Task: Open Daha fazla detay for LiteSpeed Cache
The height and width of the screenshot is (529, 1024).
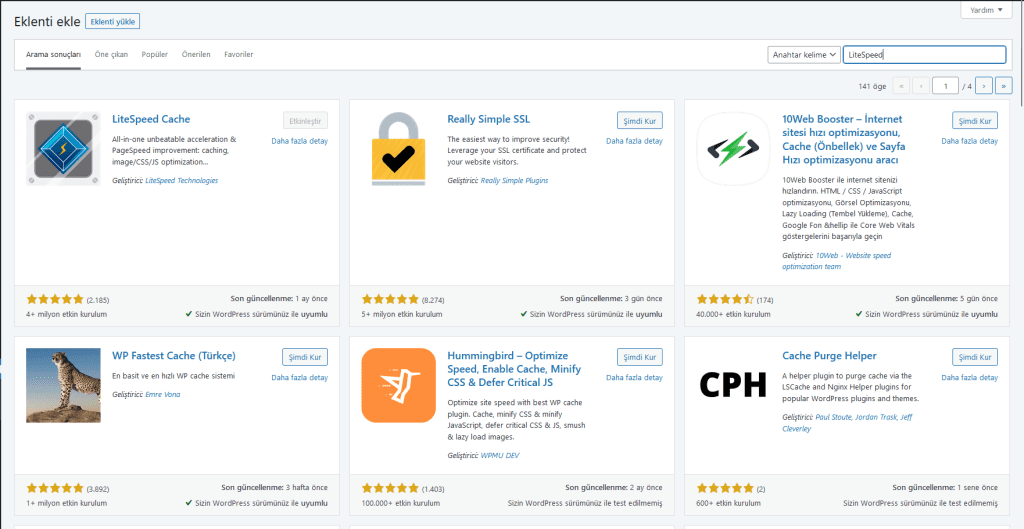Action: tap(300, 141)
